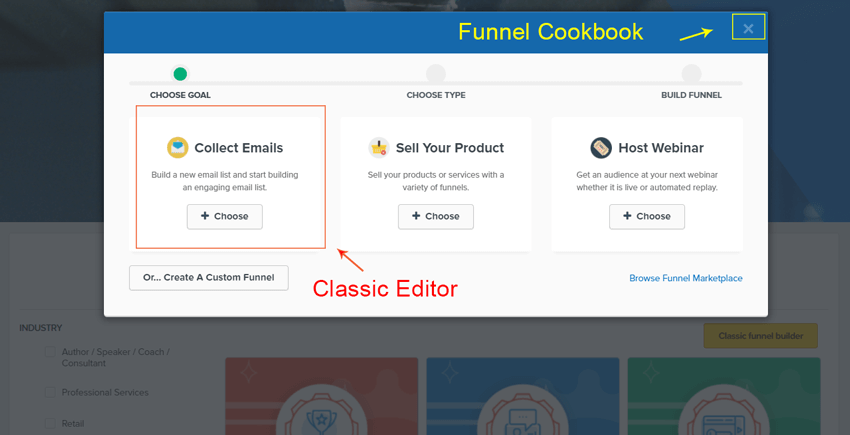Click the Sell Your Product basket icon

(x=379, y=148)
